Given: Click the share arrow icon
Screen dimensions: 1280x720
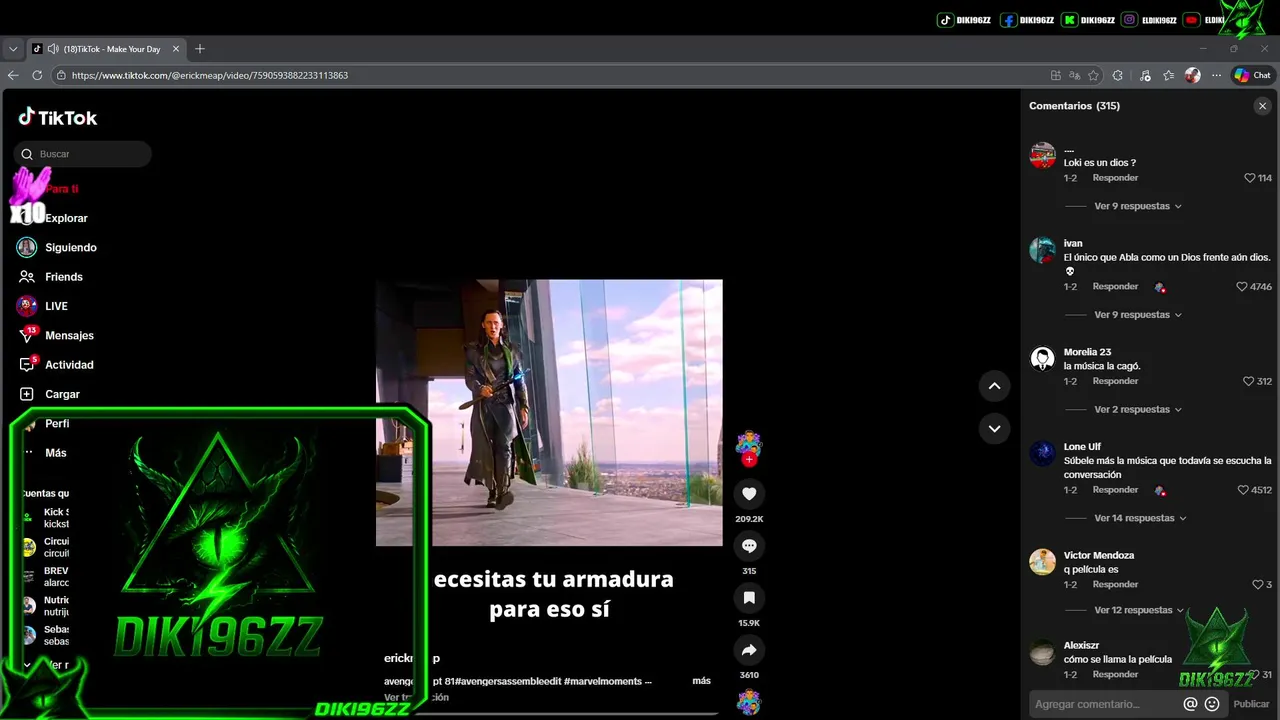Looking at the screenshot, I should point(748,650).
